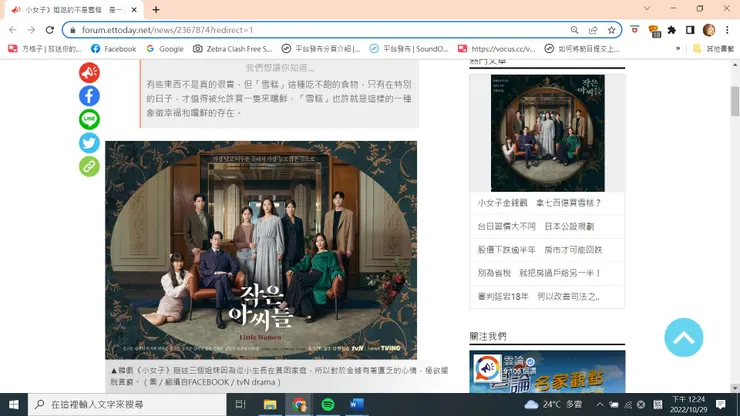The height and width of the screenshot is (416, 740).
Task: Toggle browser side panel icon
Action: tap(690, 30)
